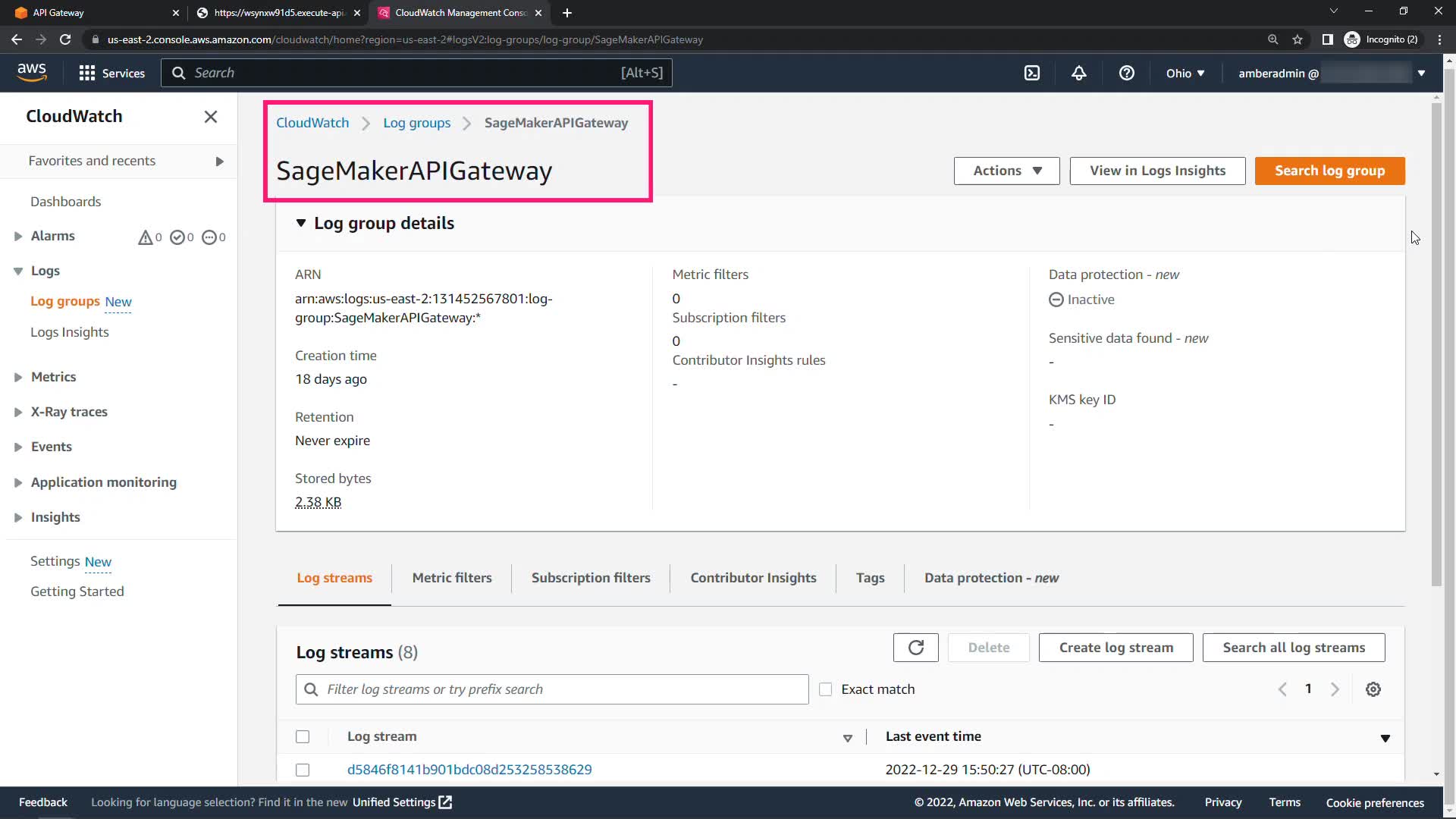
Task: Click the filter log streams search field
Action: 561,689
